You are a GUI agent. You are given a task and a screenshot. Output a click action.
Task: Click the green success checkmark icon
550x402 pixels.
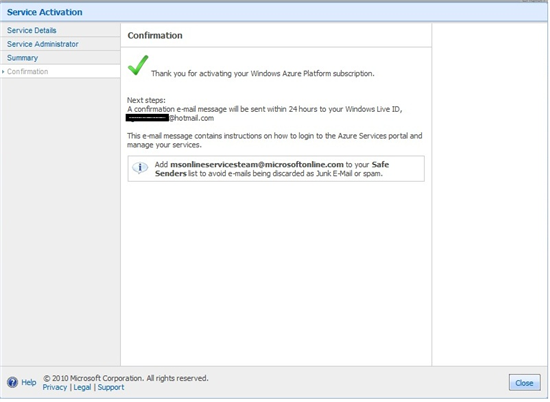(138, 65)
